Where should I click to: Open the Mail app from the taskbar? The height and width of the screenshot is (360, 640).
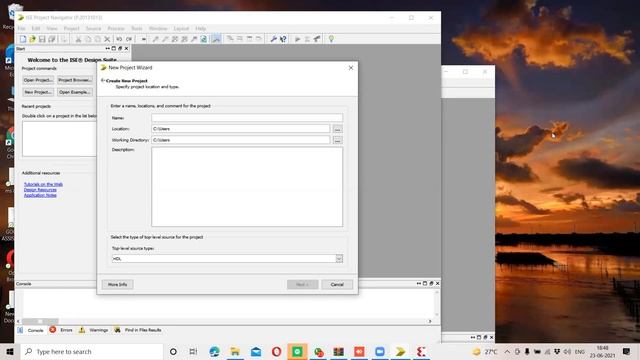coord(256,351)
